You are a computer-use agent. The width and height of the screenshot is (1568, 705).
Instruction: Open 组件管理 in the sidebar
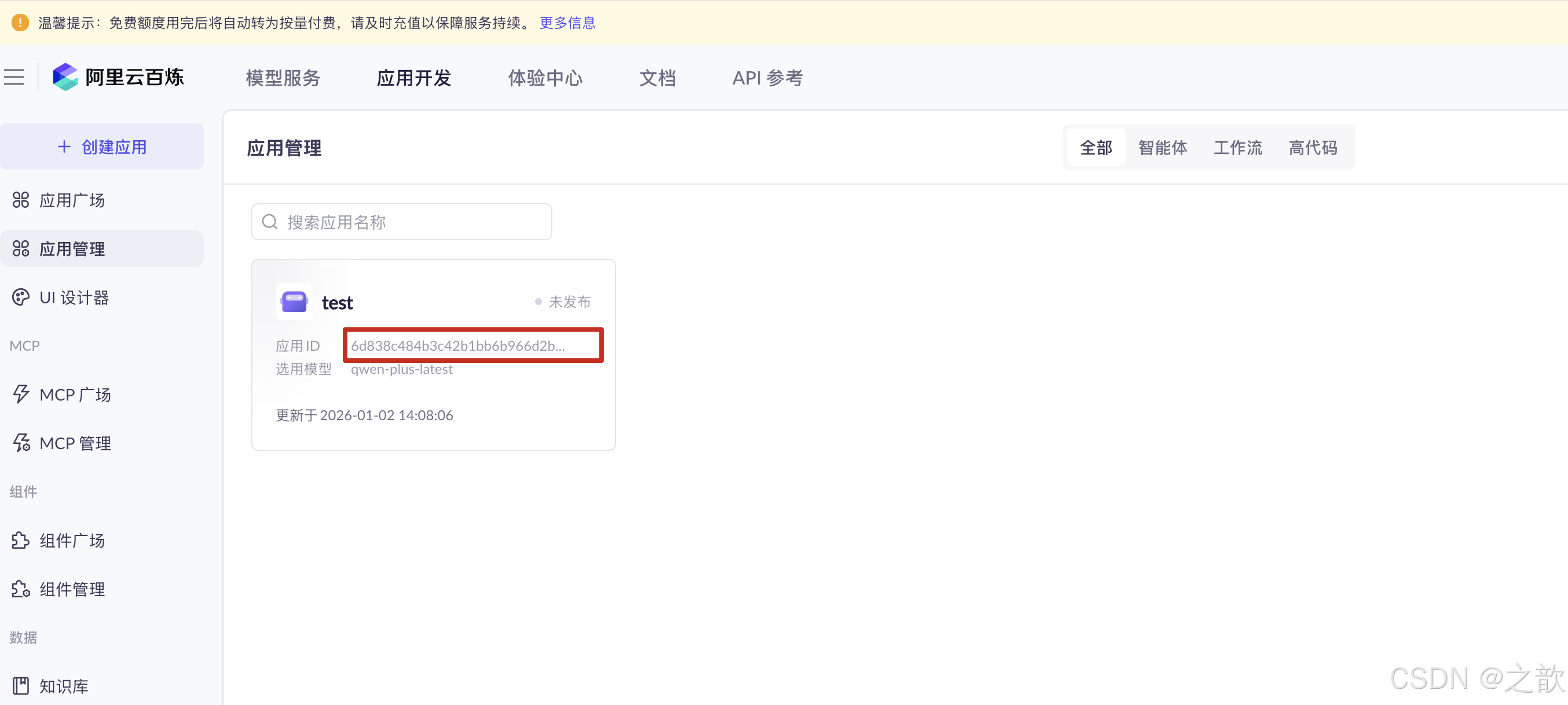72,589
